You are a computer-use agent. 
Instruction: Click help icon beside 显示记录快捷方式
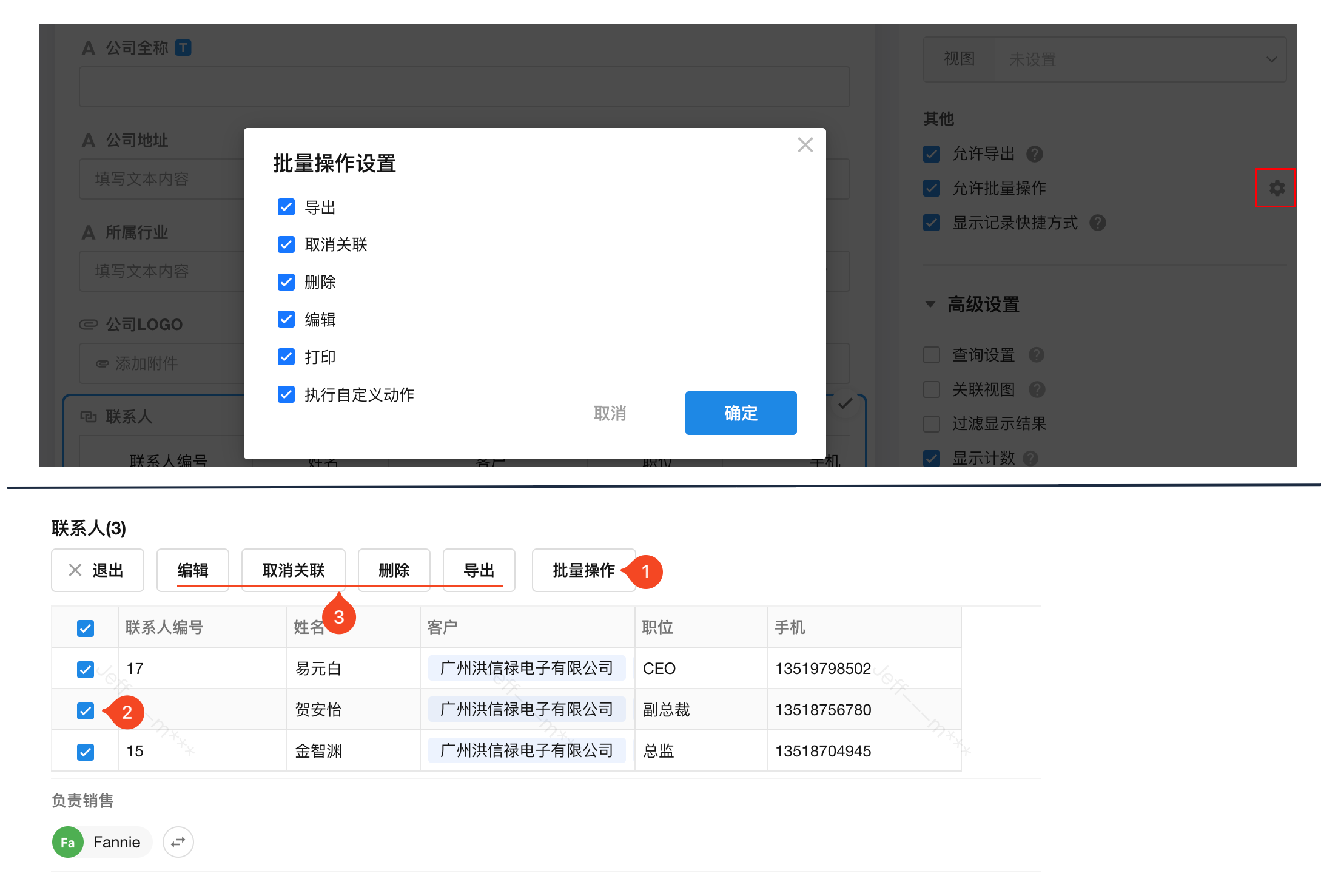(x=1097, y=223)
